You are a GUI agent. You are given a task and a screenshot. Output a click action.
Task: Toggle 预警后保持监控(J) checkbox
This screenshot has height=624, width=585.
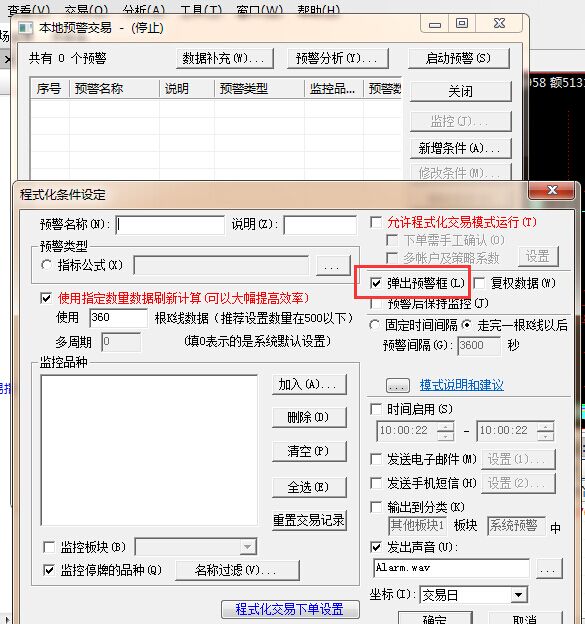(x=376, y=304)
